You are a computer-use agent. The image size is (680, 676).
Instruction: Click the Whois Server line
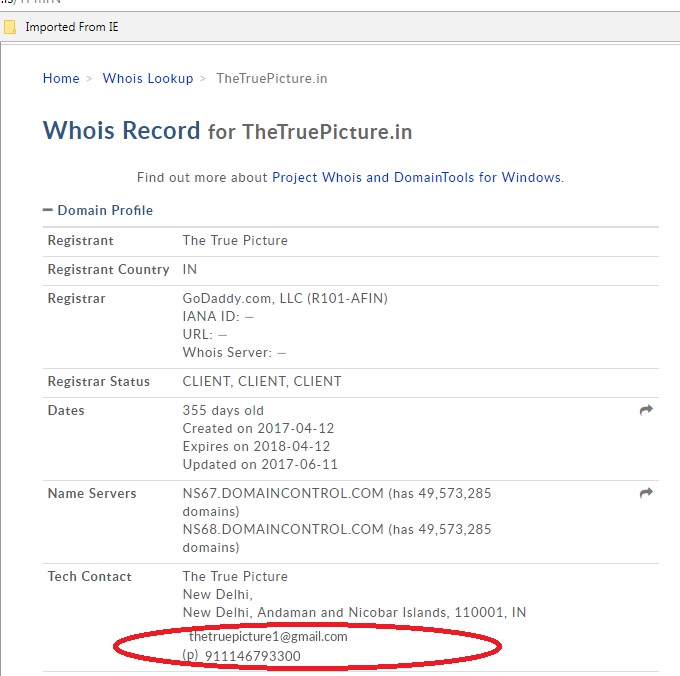[234, 353]
